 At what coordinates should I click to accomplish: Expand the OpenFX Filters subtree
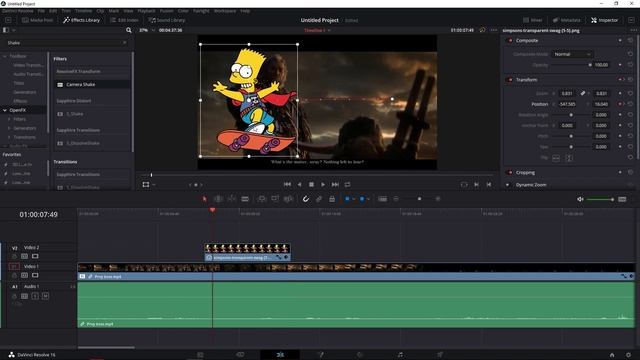pyautogui.click(x=9, y=119)
